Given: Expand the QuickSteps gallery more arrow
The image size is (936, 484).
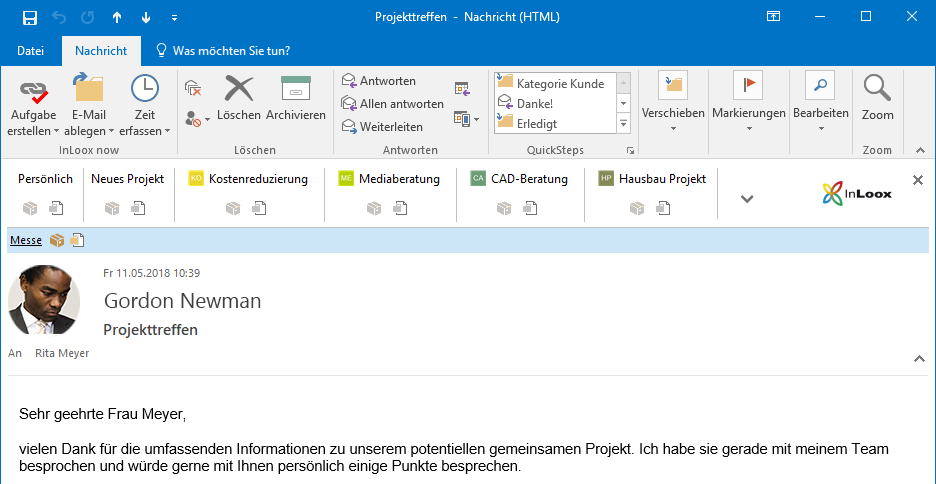Looking at the screenshot, I should click(x=623, y=124).
